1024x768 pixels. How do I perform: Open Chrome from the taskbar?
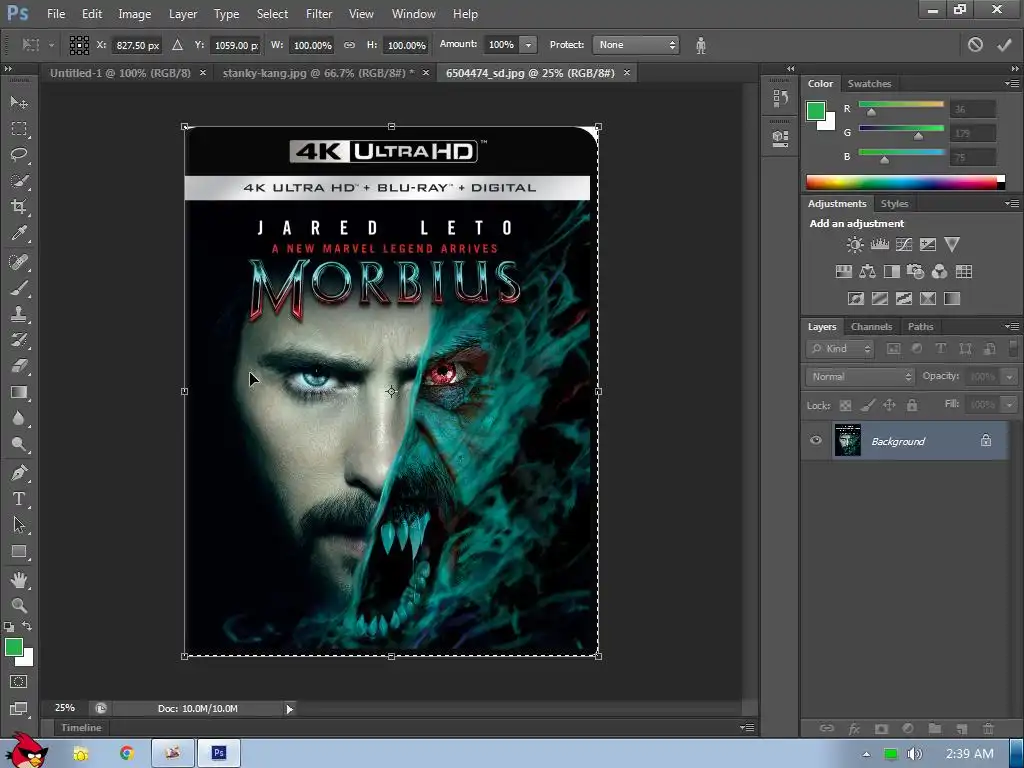[x=127, y=753]
